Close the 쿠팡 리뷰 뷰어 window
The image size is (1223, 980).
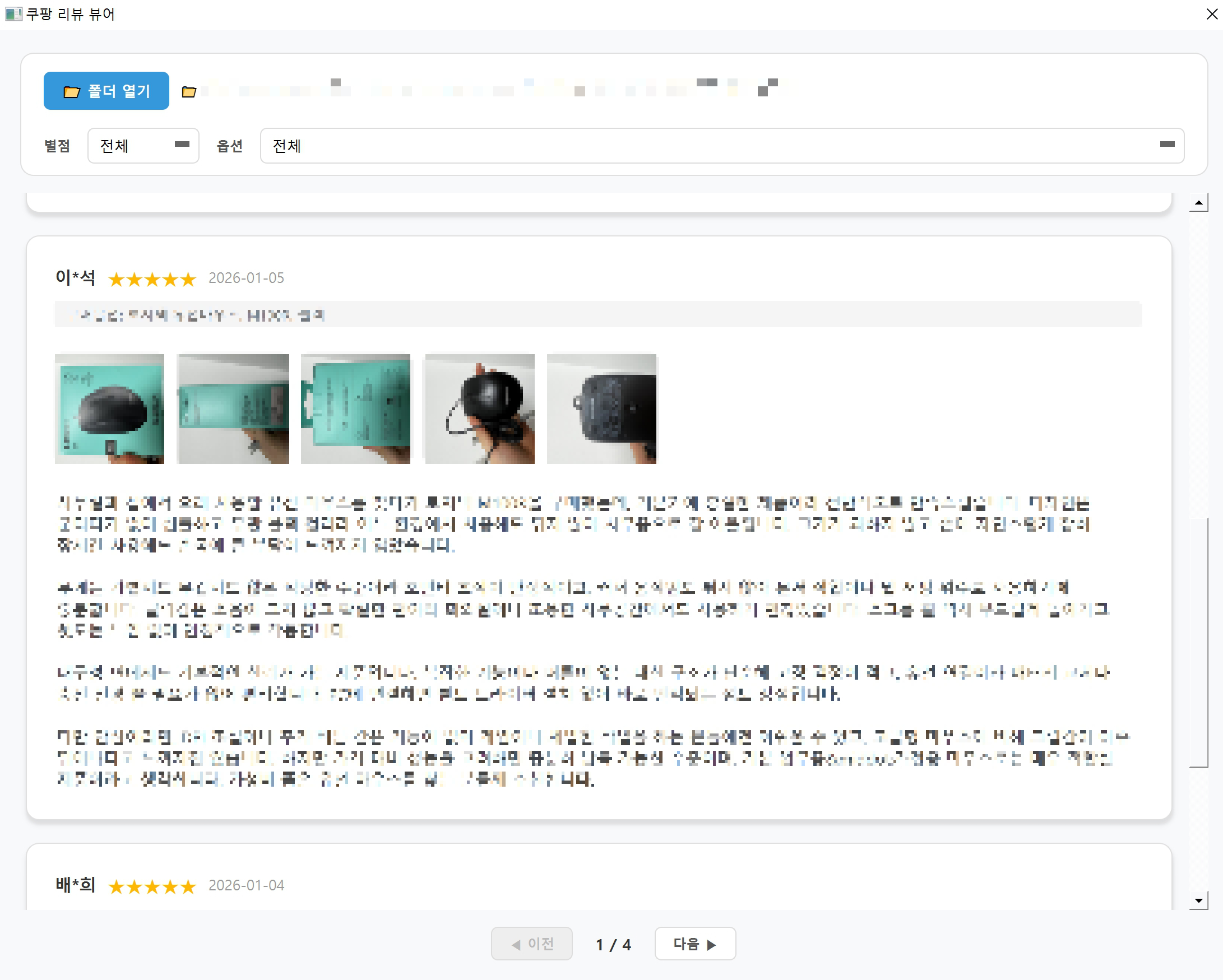(1211, 13)
